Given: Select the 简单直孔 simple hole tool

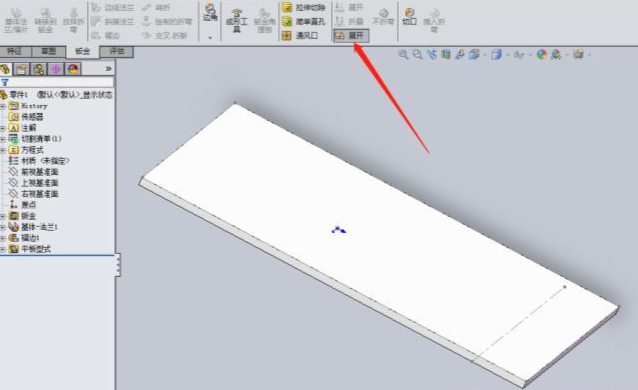Looking at the screenshot, I should click(304, 22).
